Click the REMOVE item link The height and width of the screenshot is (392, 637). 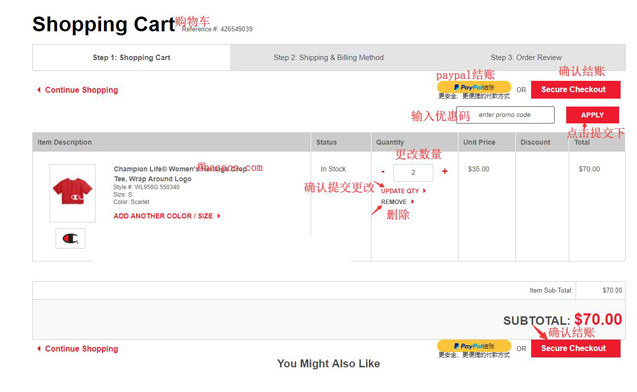pos(397,202)
